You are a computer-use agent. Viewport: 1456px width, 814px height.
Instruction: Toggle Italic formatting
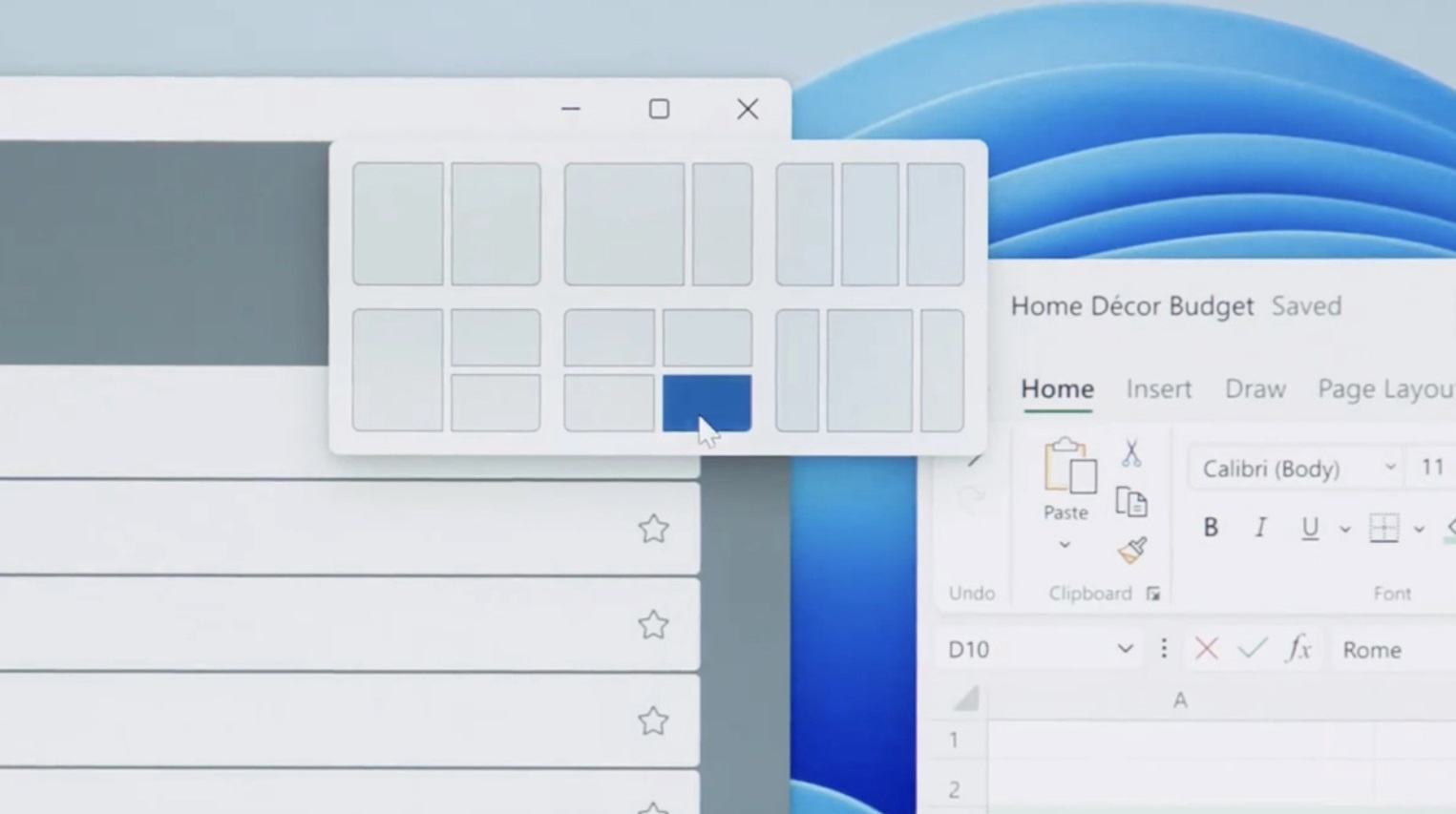[1260, 528]
